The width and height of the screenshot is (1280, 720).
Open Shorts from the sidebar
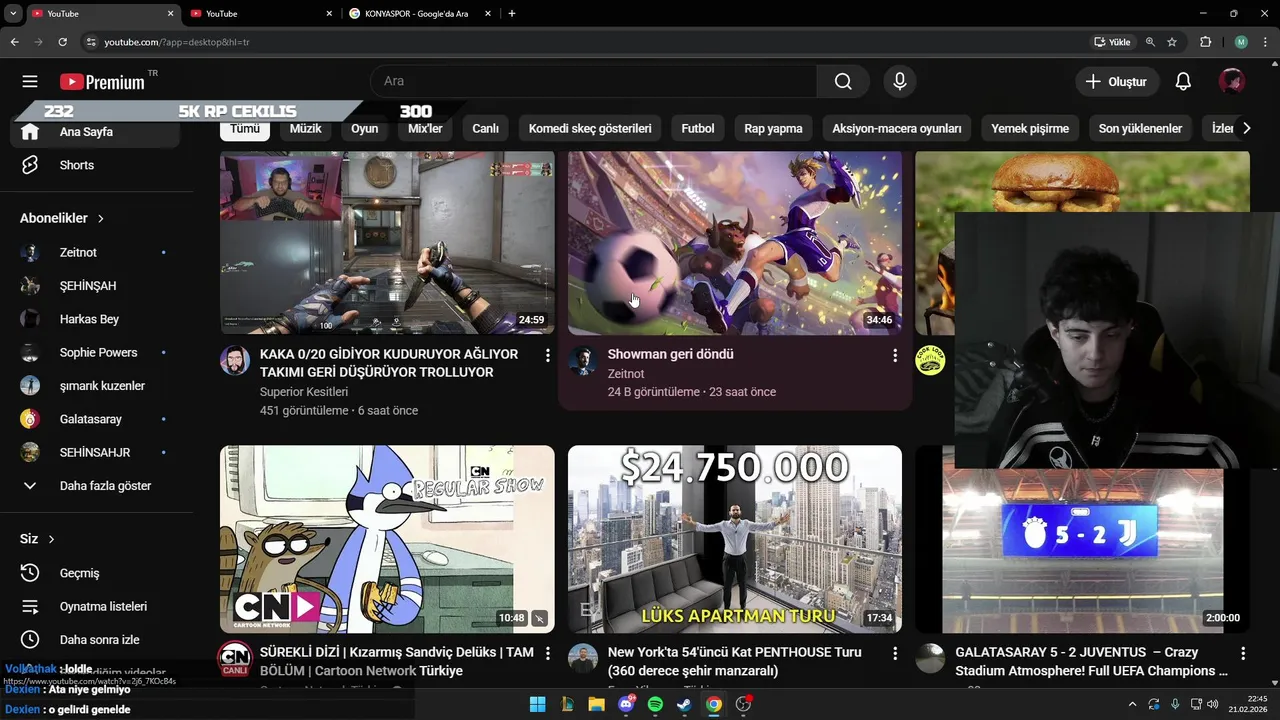point(95,165)
